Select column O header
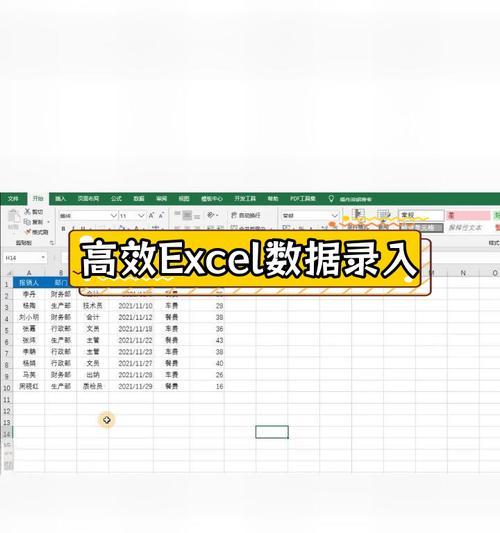This screenshot has height=533, width=500. [x=490, y=273]
